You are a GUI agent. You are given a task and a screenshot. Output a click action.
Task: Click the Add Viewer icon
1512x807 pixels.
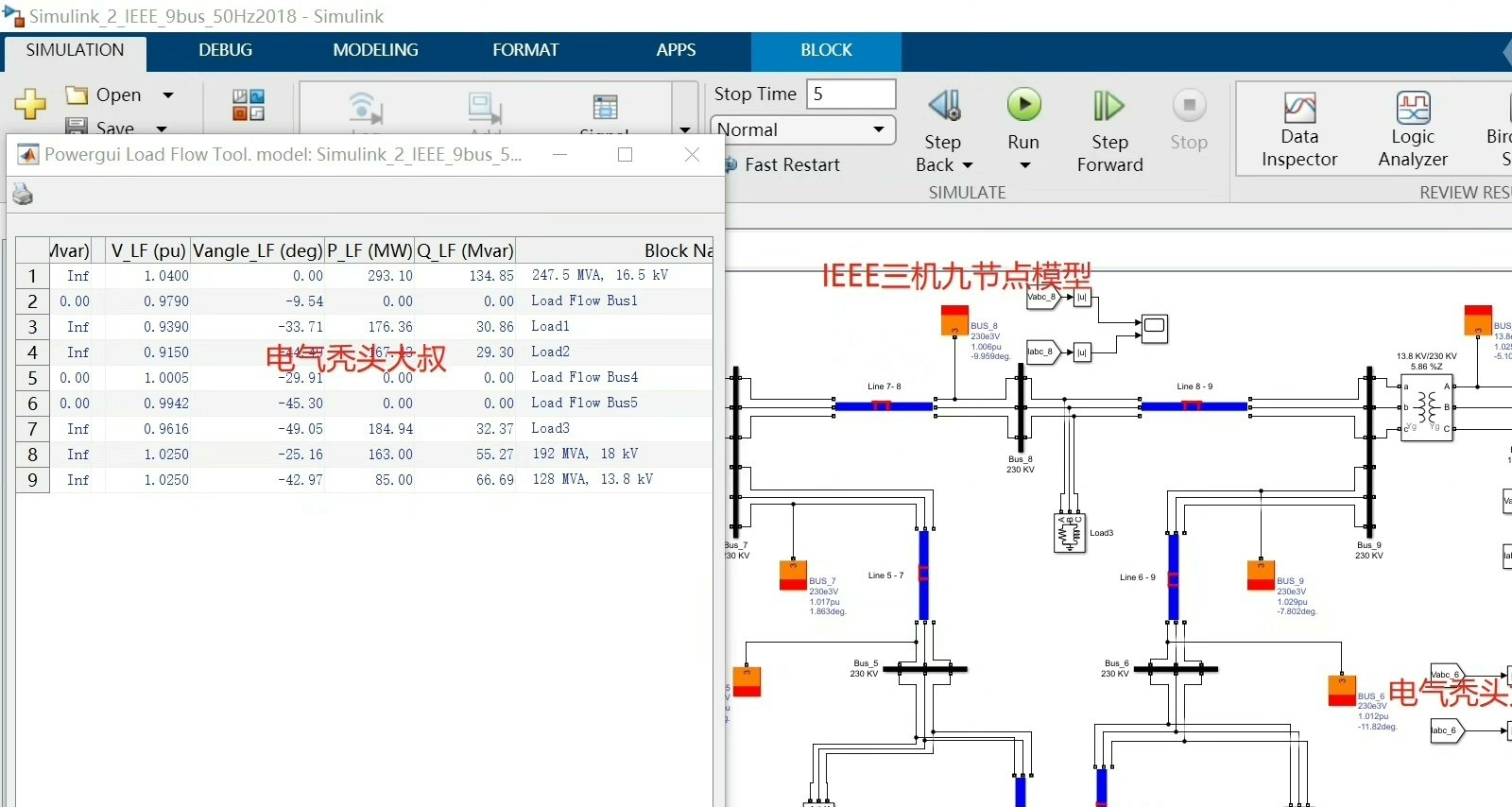point(486,109)
